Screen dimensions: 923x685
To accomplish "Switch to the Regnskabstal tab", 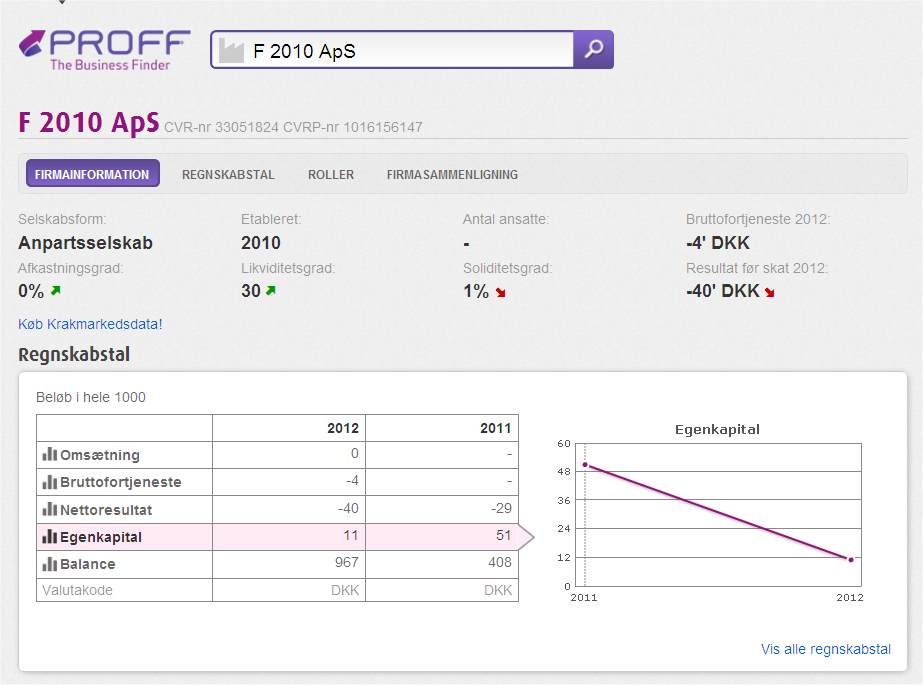I will click(x=228, y=175).
